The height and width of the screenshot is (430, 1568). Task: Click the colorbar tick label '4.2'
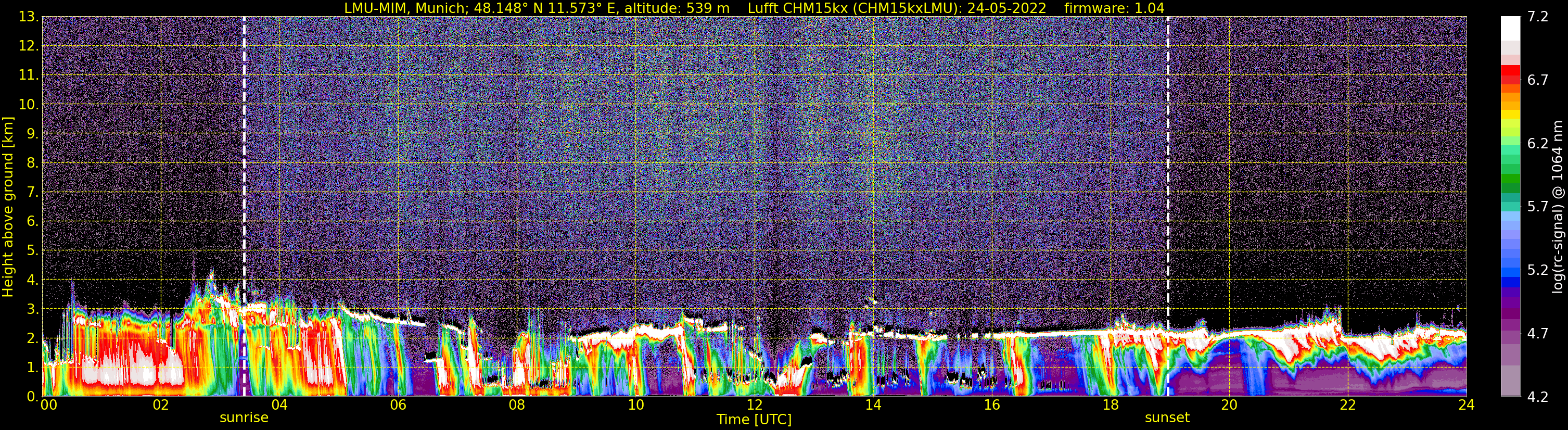point(1538,397)
